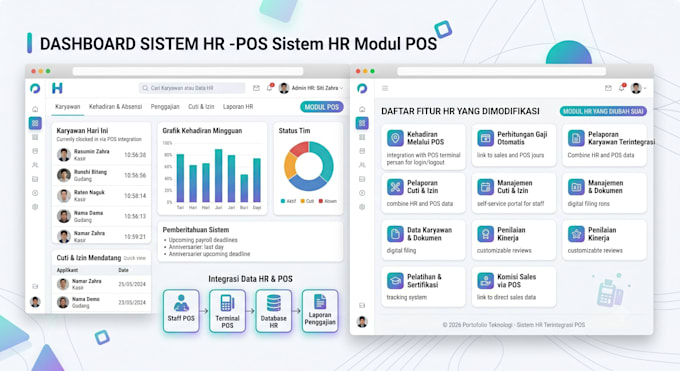The height and width of the screenshot is (371, 680).
Task: Open mail icon in left window header
Action: click(256, 88)
